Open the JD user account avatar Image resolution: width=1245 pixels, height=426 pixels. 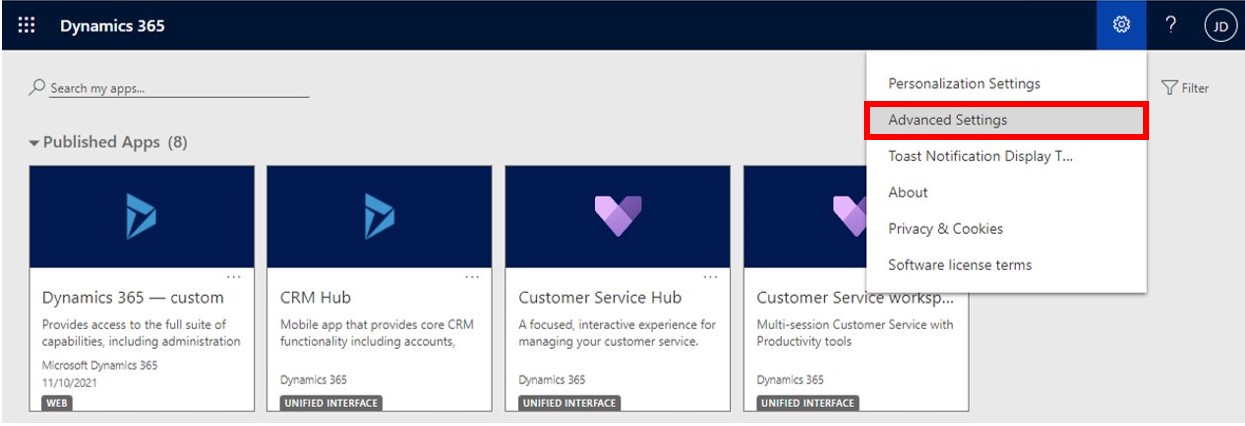pyautogui.click(x=1220, y=26)
